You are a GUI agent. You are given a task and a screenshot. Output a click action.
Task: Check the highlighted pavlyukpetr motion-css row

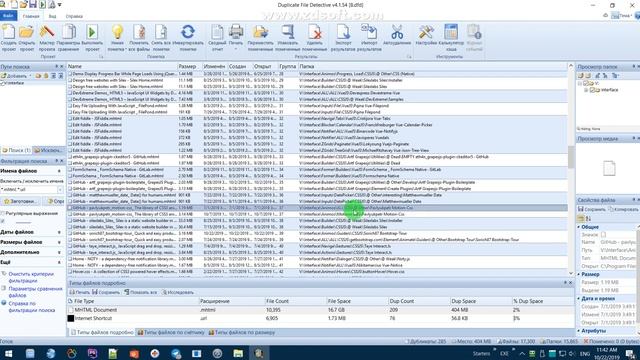pyautogui.click(x=70, y=208)
